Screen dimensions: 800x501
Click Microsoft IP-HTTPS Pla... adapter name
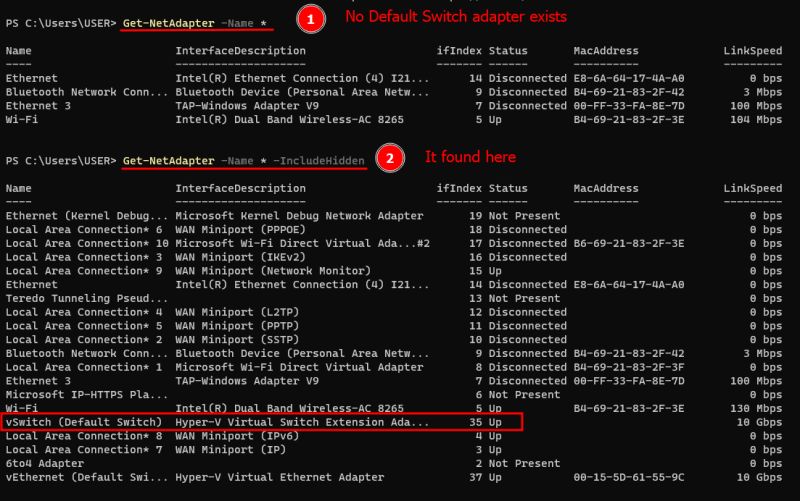(87, 395)
